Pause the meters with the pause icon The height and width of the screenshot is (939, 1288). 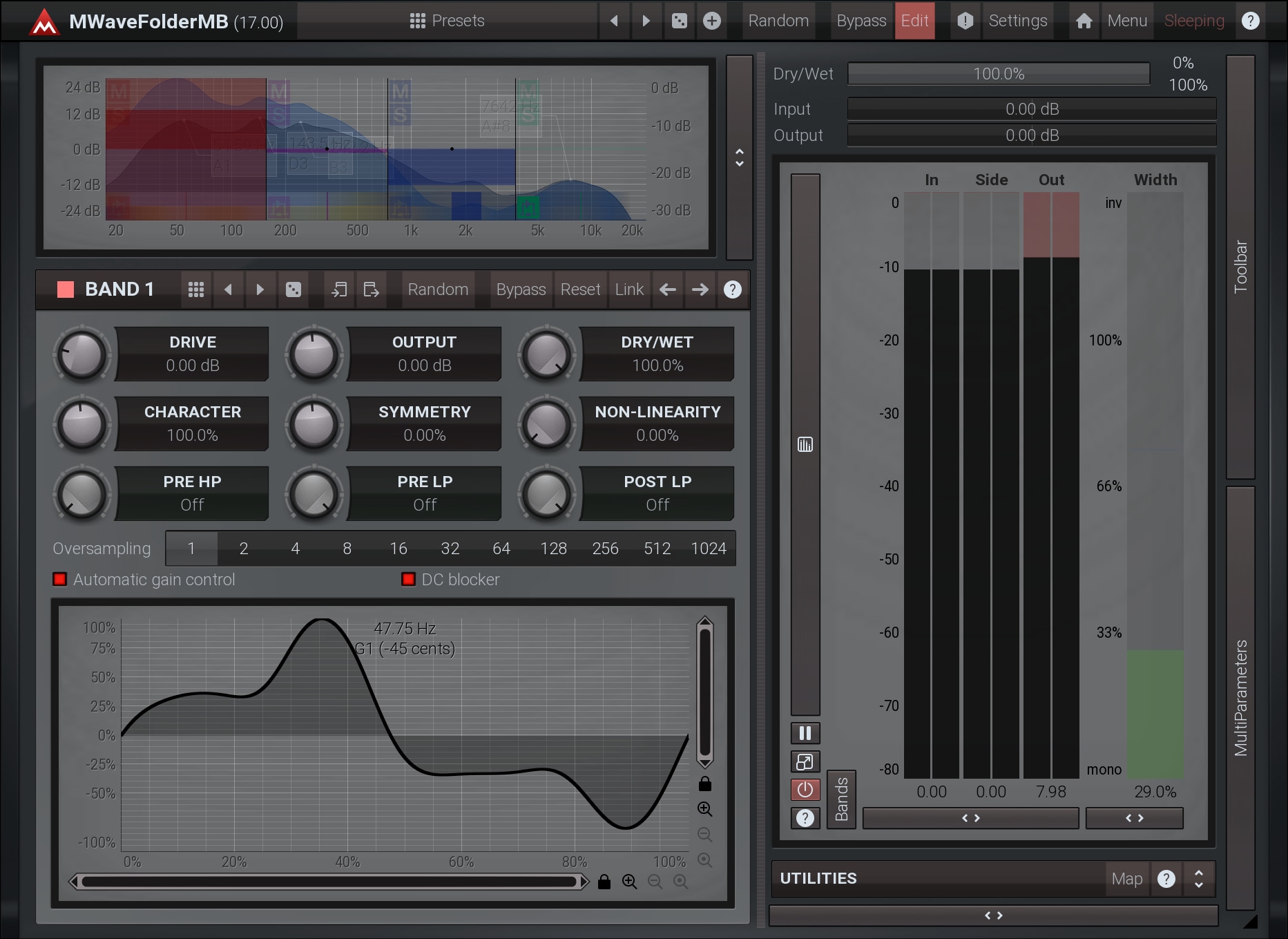pyautogui.click(x=805, y=733)
